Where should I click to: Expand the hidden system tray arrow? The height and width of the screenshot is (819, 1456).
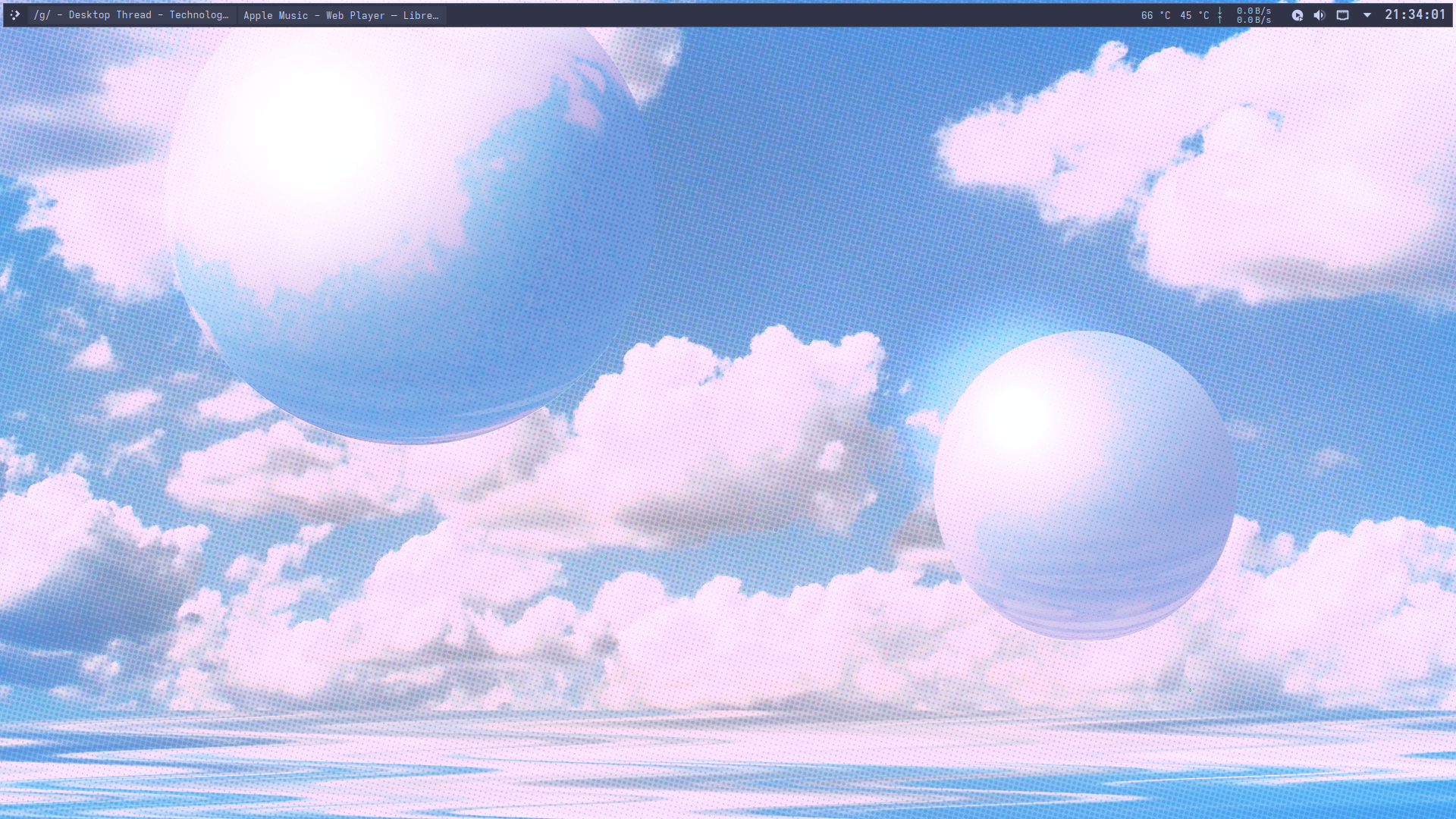1367,15
